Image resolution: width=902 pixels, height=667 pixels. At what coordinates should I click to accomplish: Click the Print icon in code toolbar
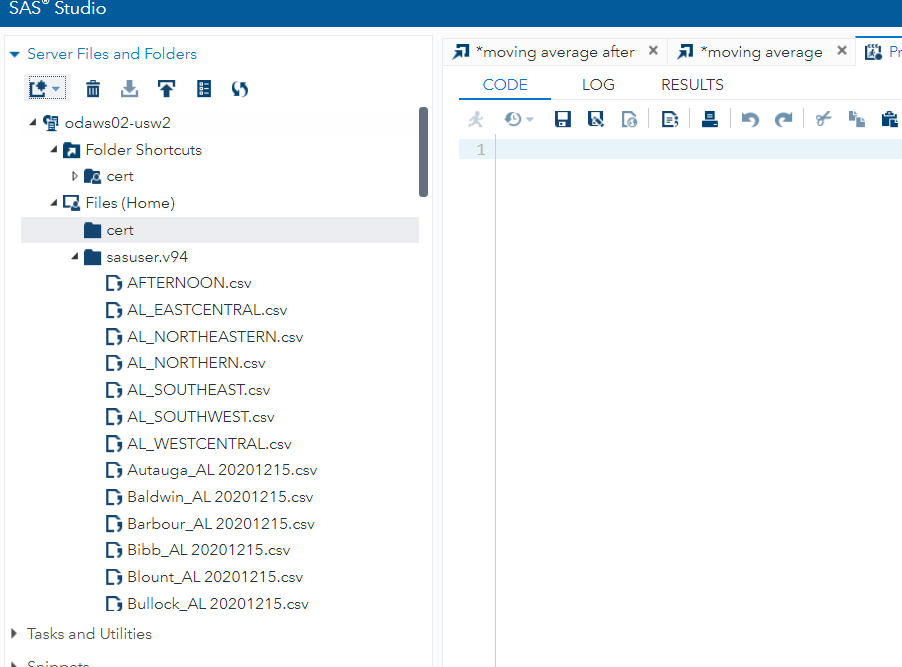[710, 119]
